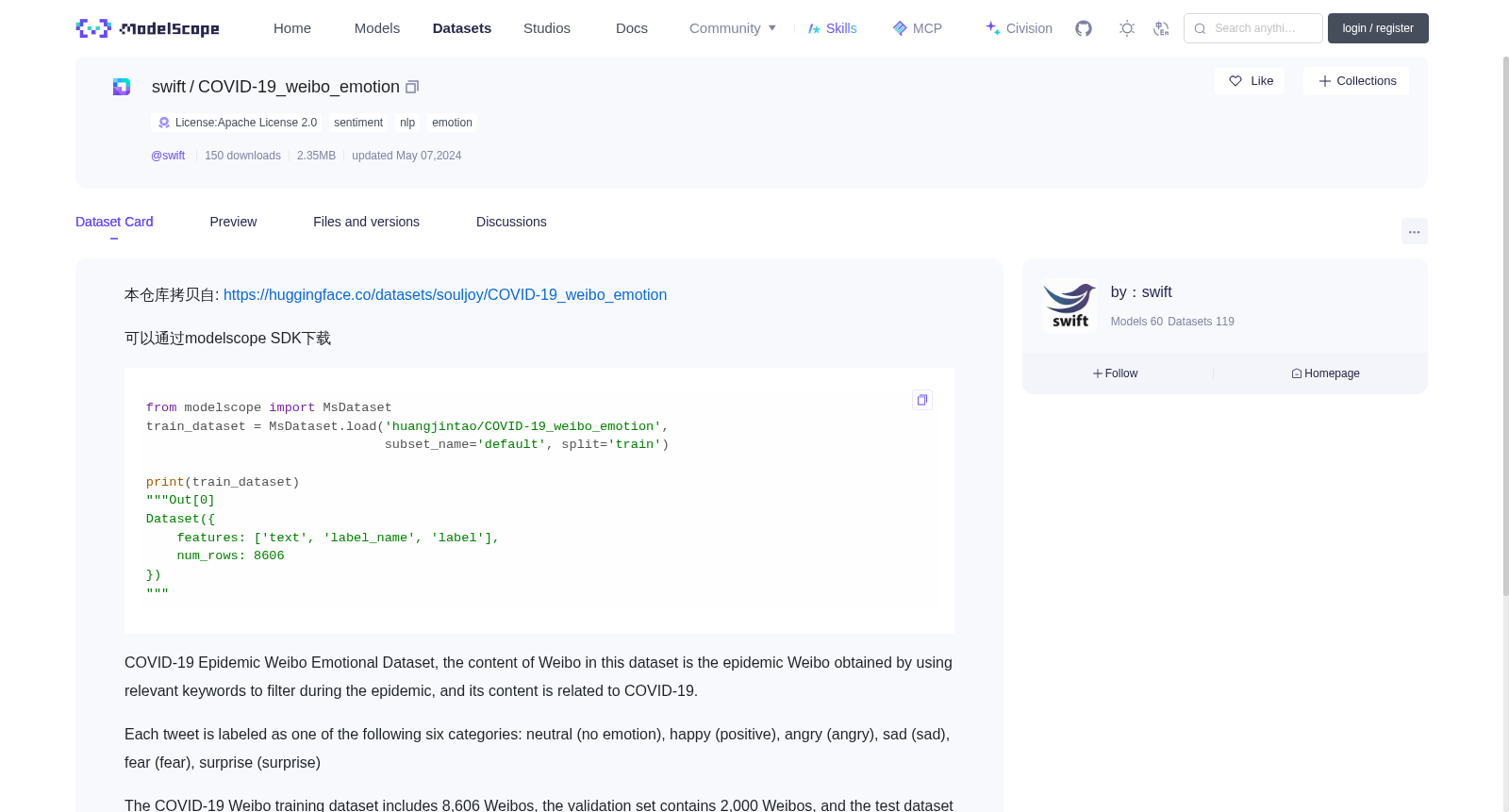Focus the search input field
The height and width of the screenshot is (812, 1509).
click(1253, 28)
